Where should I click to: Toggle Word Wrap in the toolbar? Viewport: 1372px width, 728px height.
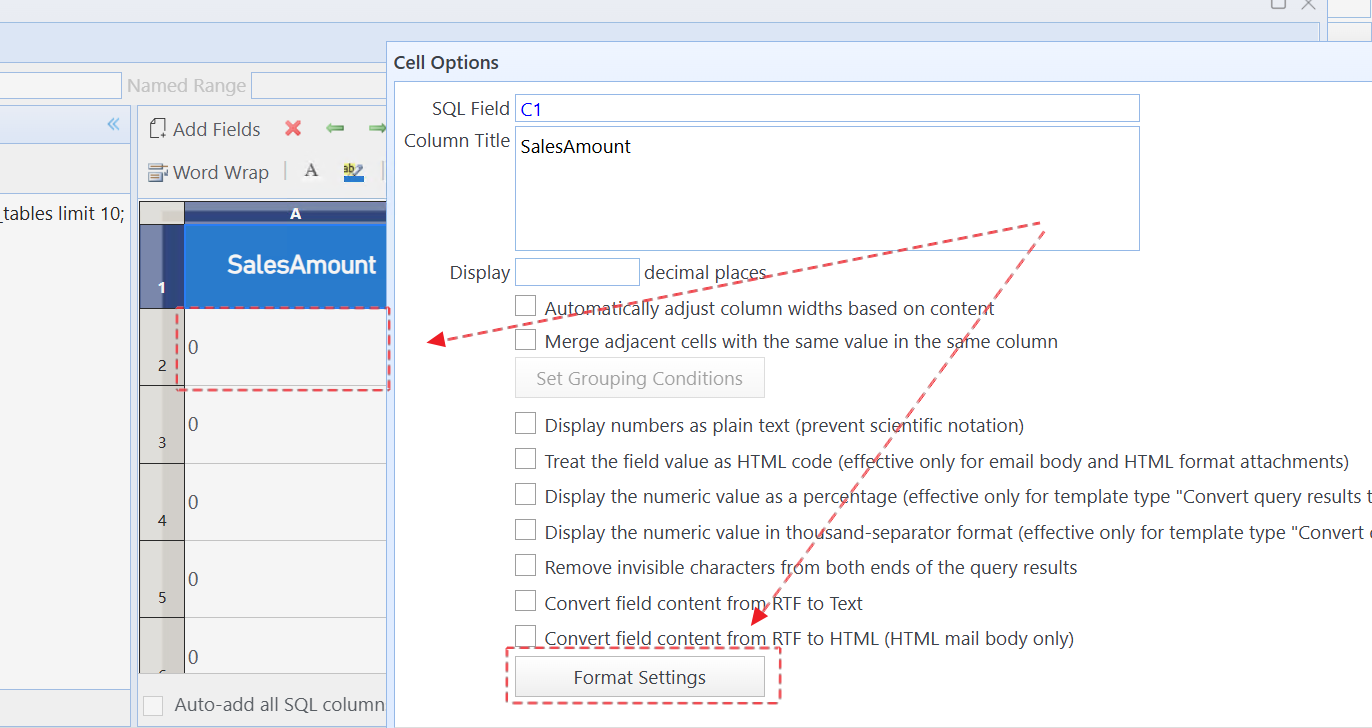click(209, 172)
